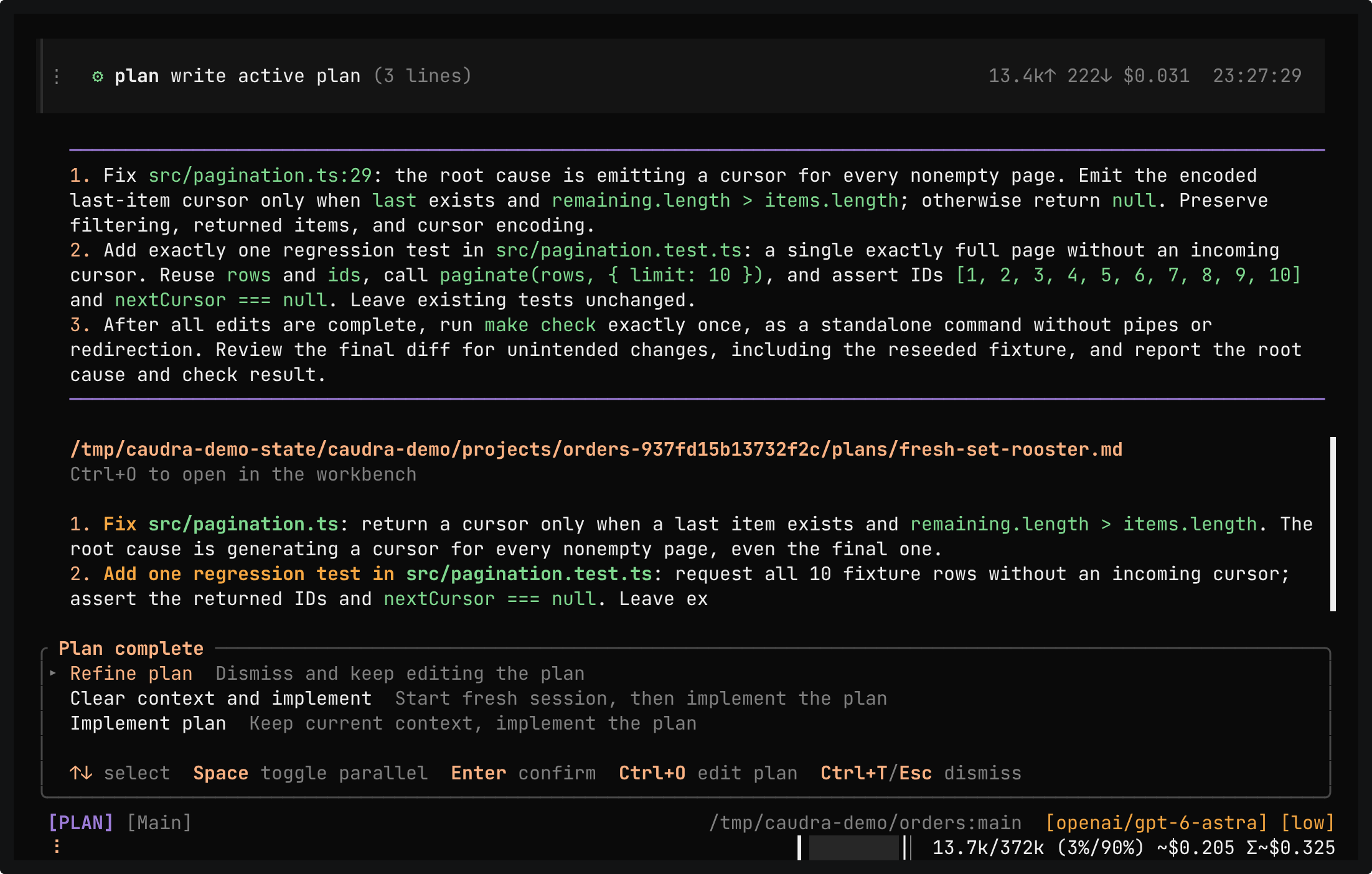Click the Enter confirm hint

tap(523, 773)
